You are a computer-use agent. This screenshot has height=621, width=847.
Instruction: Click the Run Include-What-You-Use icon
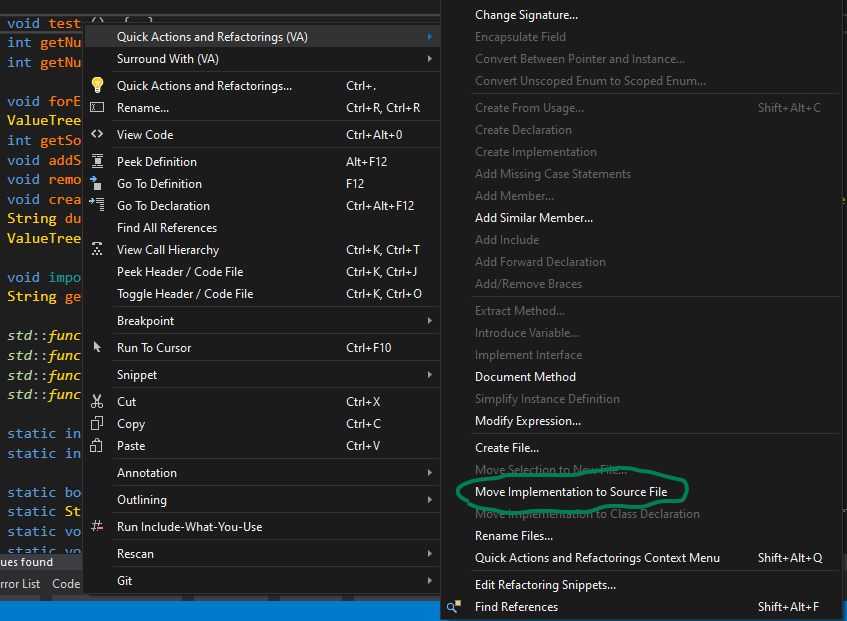97,525
